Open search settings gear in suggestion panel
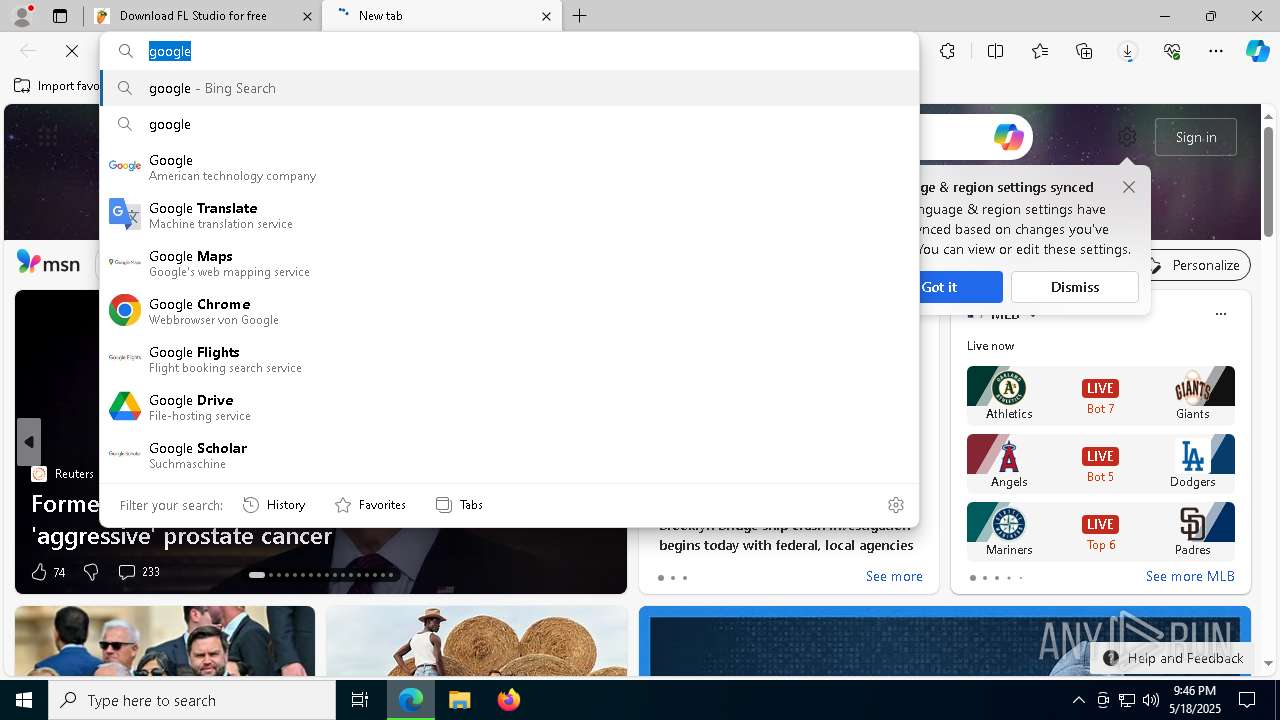 (896, 505)
